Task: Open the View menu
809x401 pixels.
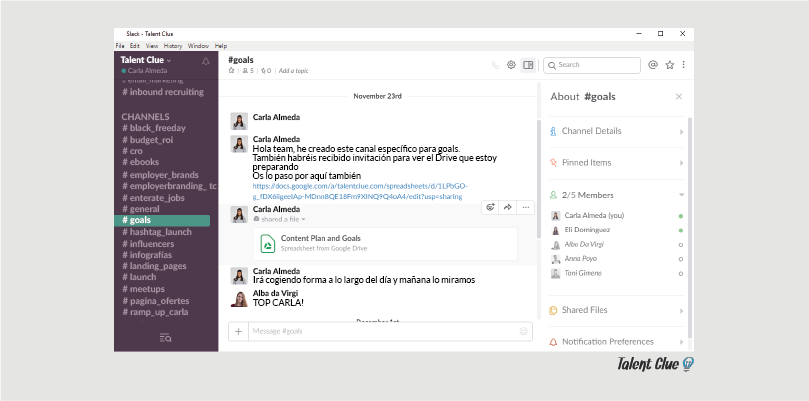Action: coord(152,46)
